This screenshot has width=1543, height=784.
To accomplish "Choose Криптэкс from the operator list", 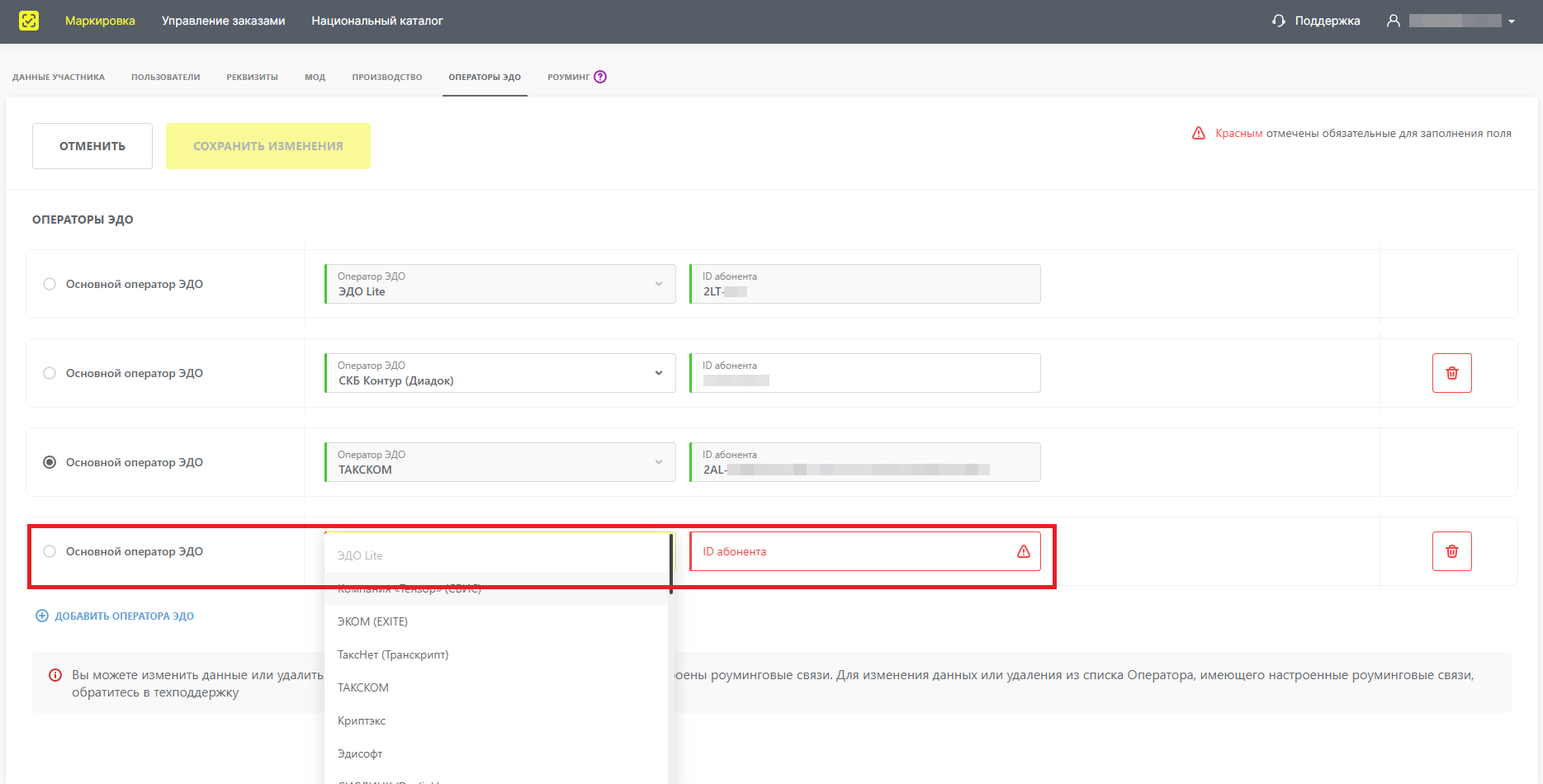I will (496, 720).
